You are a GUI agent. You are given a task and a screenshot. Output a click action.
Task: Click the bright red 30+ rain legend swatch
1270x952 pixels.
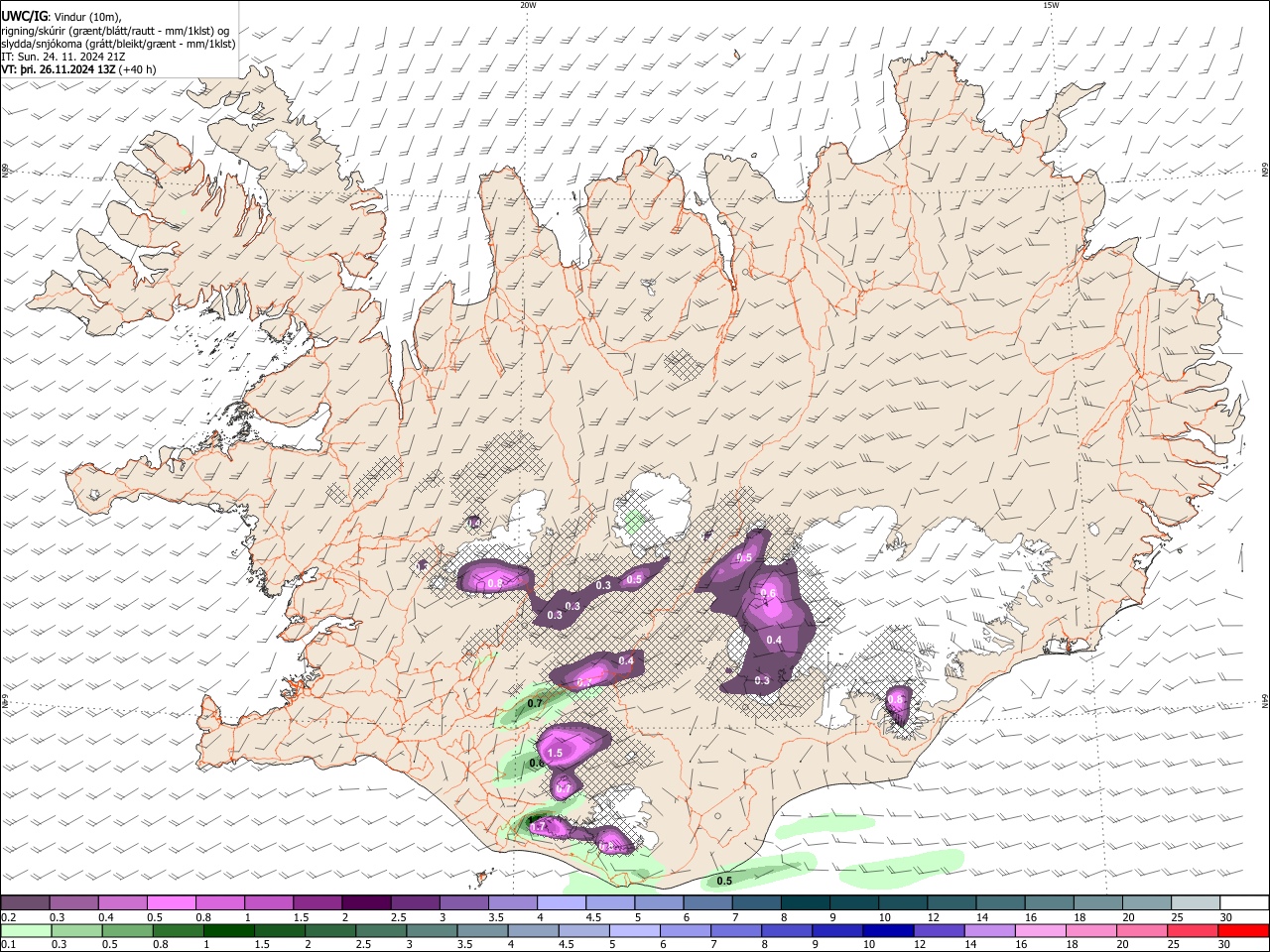[x=1243, y=930]
